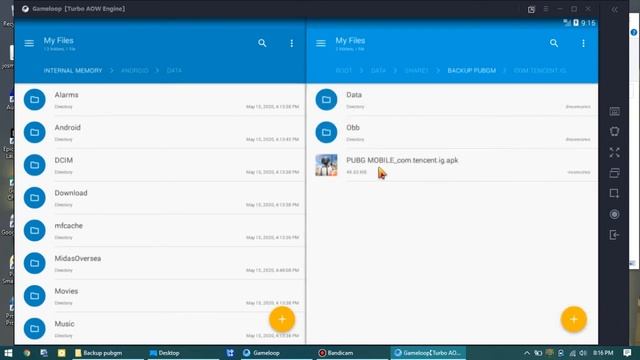
Task: Search files in the left pane
Action: tap(262, 43)
